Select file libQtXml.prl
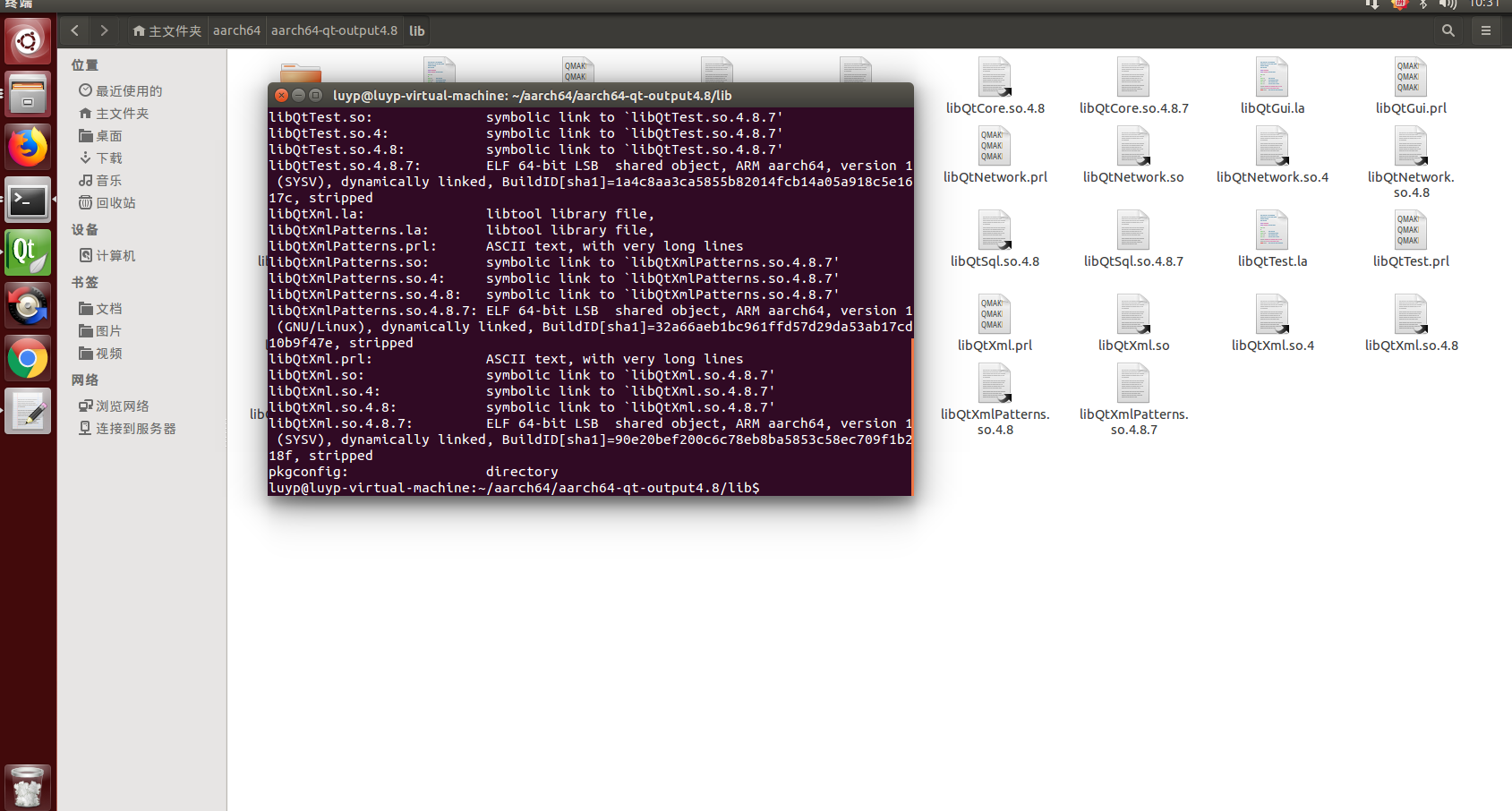This screenshot has height=811, width=1512. click(995, 323)
